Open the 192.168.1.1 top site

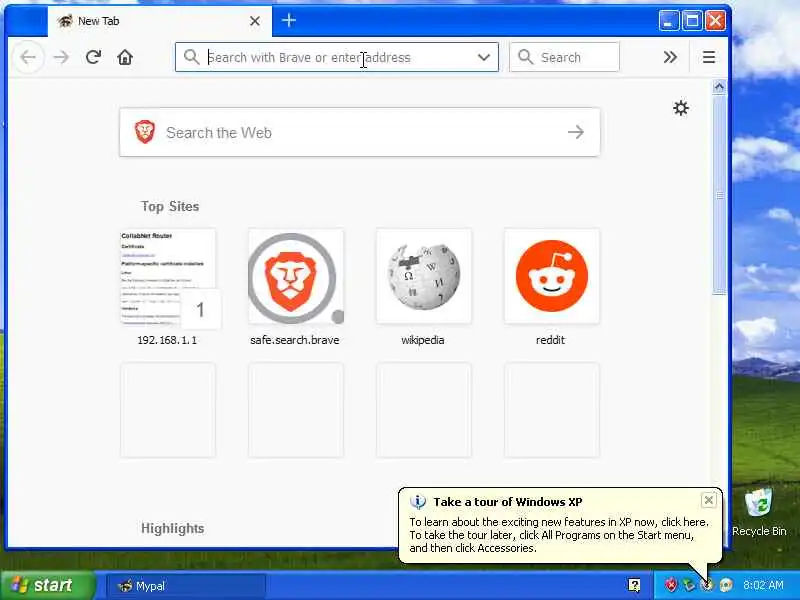(167, 287)
